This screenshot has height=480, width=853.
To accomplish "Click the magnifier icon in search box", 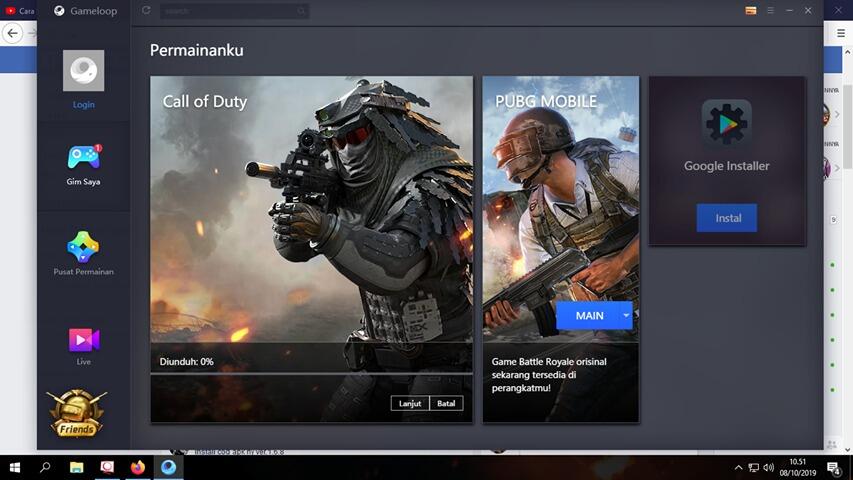I will [301, 11].
